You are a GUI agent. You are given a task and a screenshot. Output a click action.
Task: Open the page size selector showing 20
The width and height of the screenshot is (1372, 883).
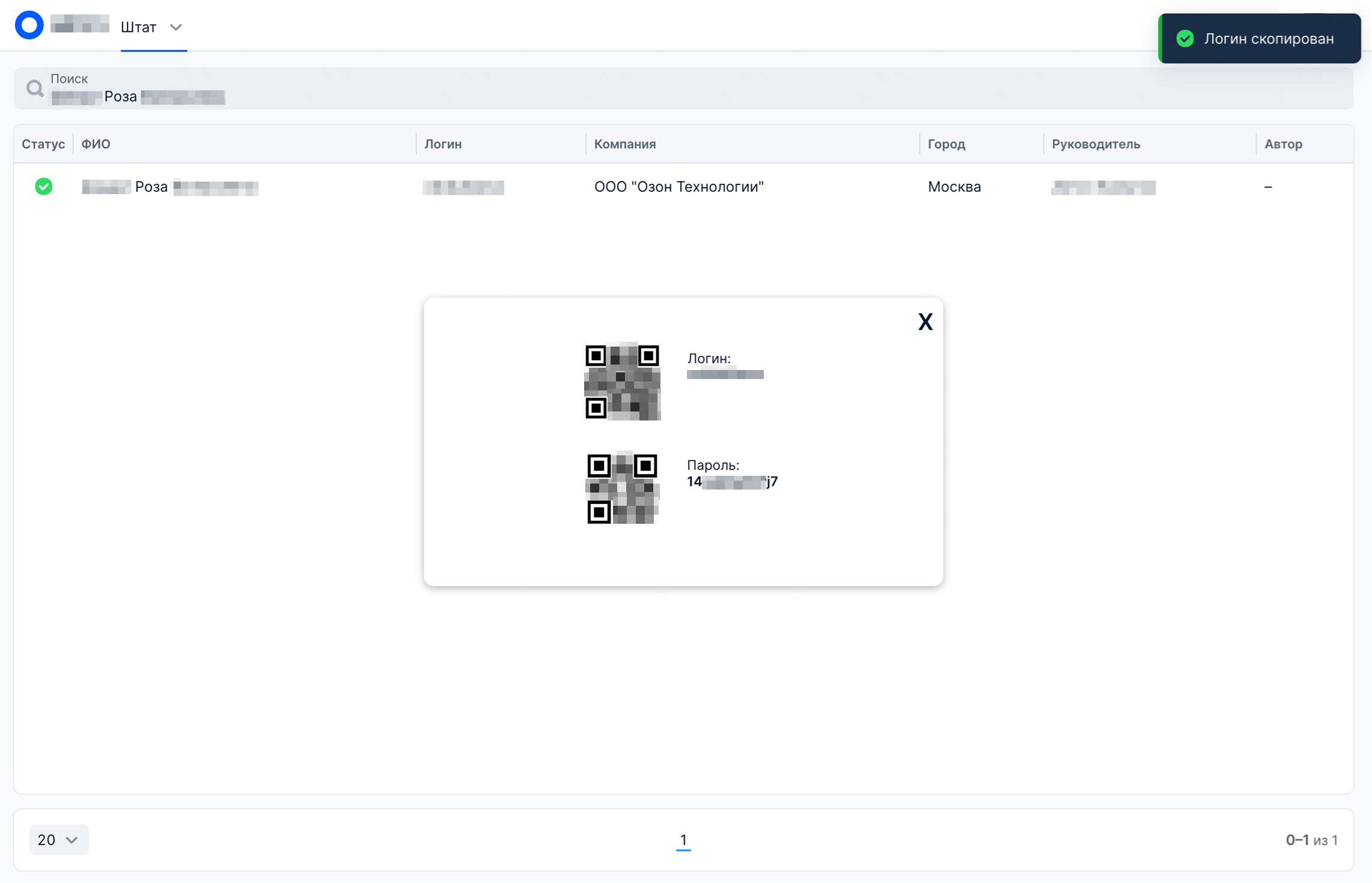coord(58,840)
